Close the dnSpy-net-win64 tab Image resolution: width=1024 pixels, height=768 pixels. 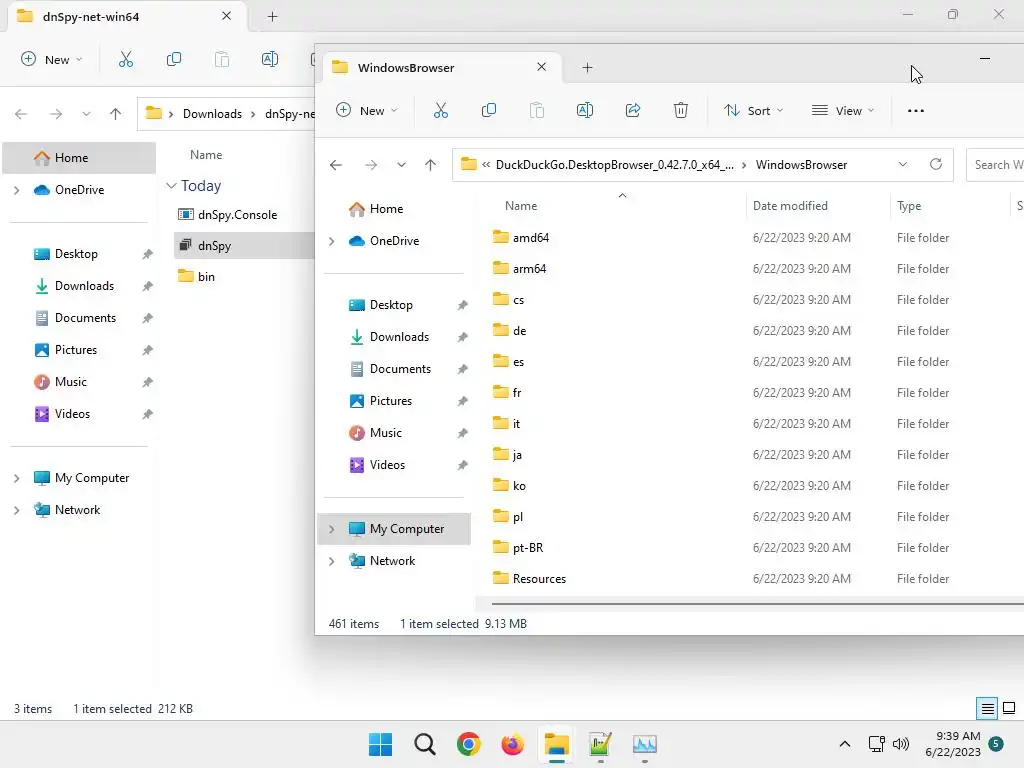point(226,16)
